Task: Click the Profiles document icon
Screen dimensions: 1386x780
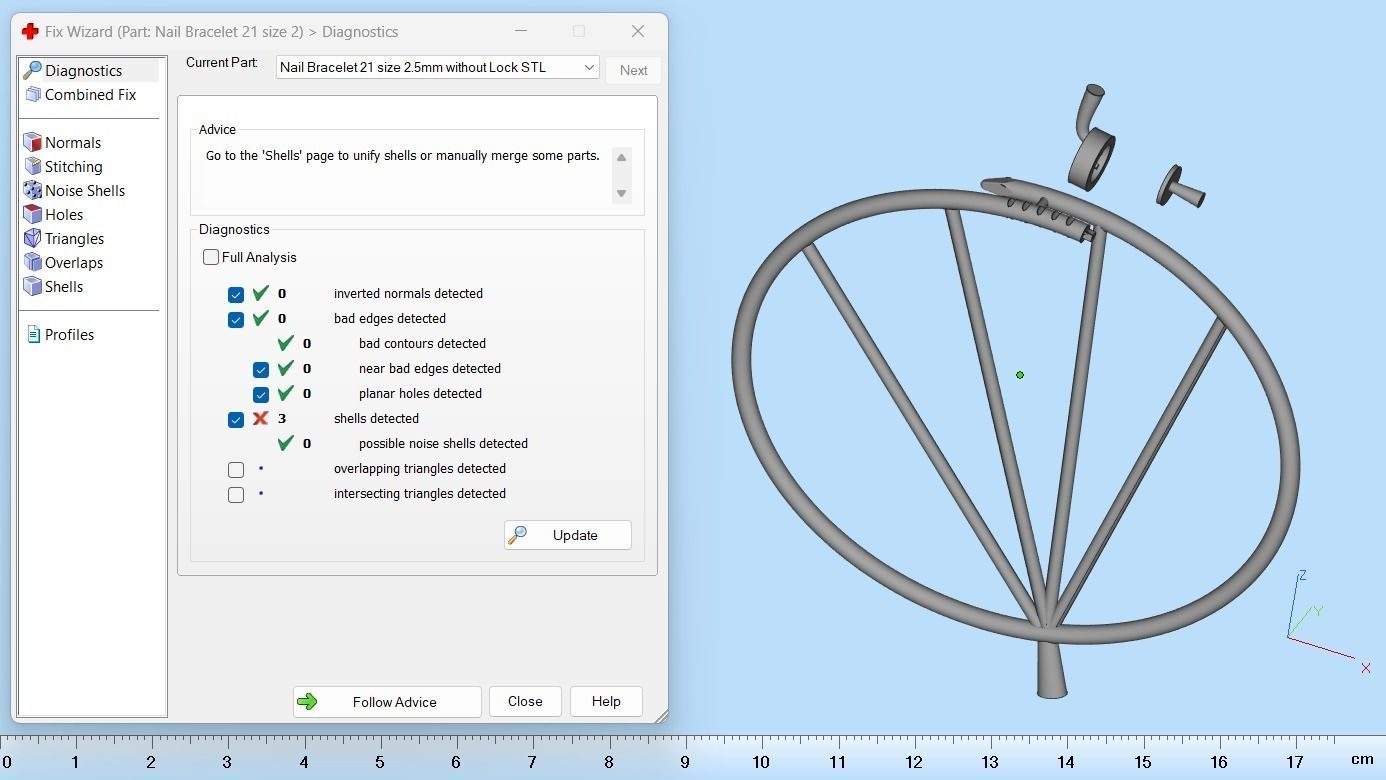Action: pos(33,334)
